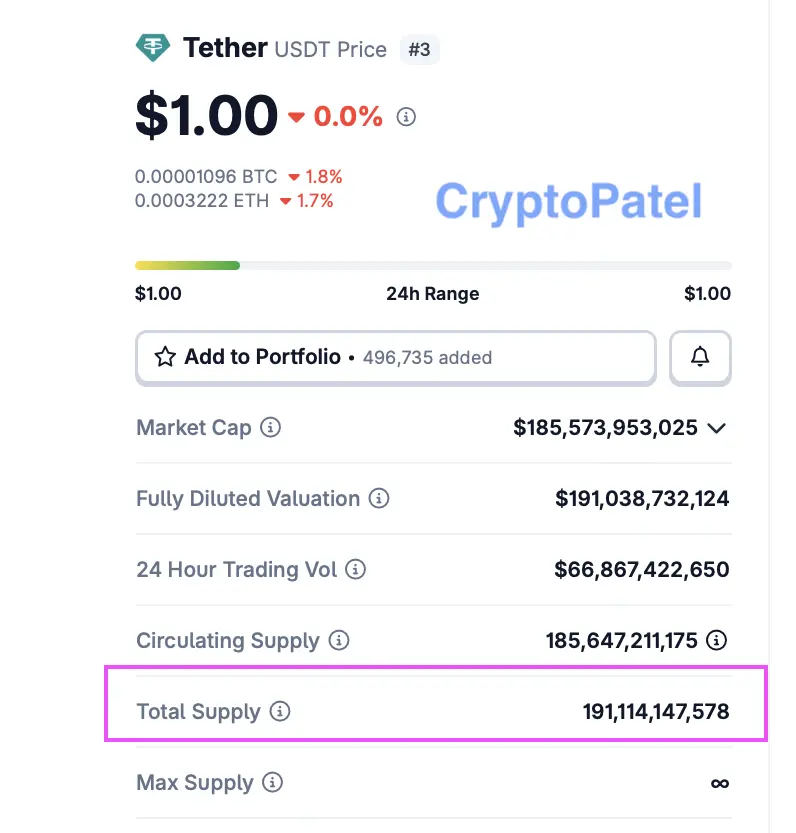Image resolution: width=796 pixels, height=833 pixels.
Task: Click the Fully Diluted Valuation info icon
Action: pyautogui.click(x=378, y=498)
